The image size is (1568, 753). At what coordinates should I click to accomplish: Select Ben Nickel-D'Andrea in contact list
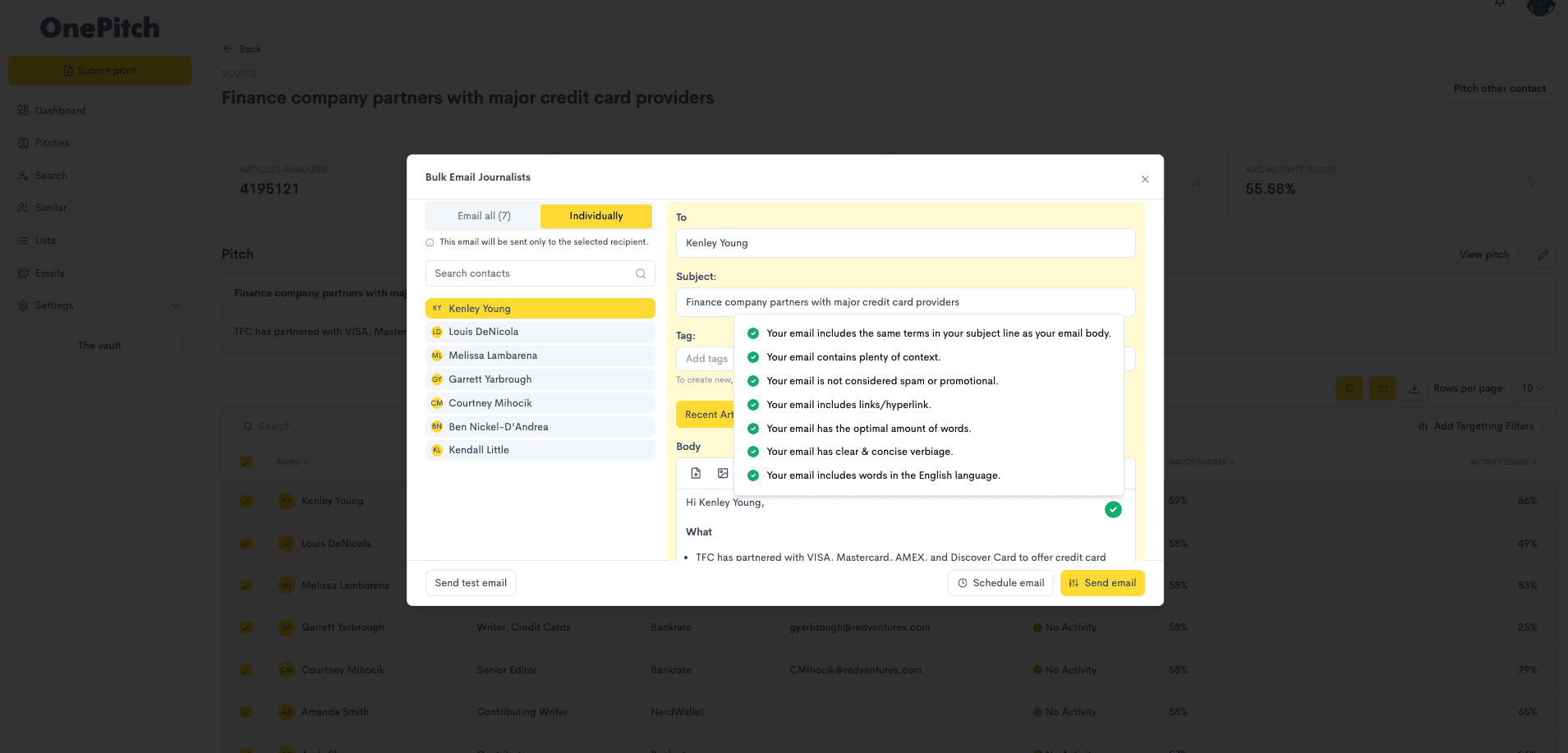540,427
